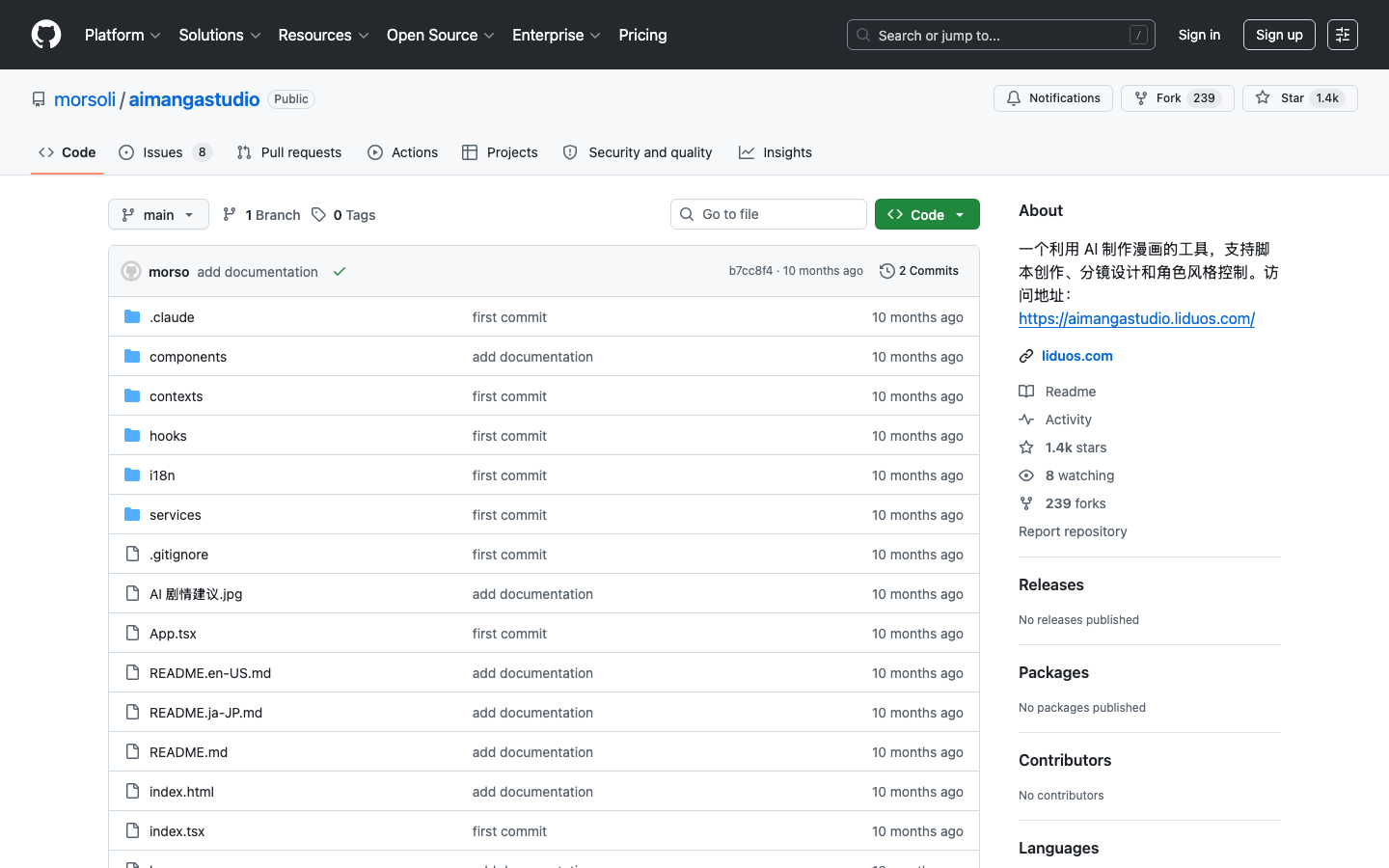Screen dimensions: 1389x868
Task: Open the aimangastudio.liduos.com link
Action: click(1136, 318)
